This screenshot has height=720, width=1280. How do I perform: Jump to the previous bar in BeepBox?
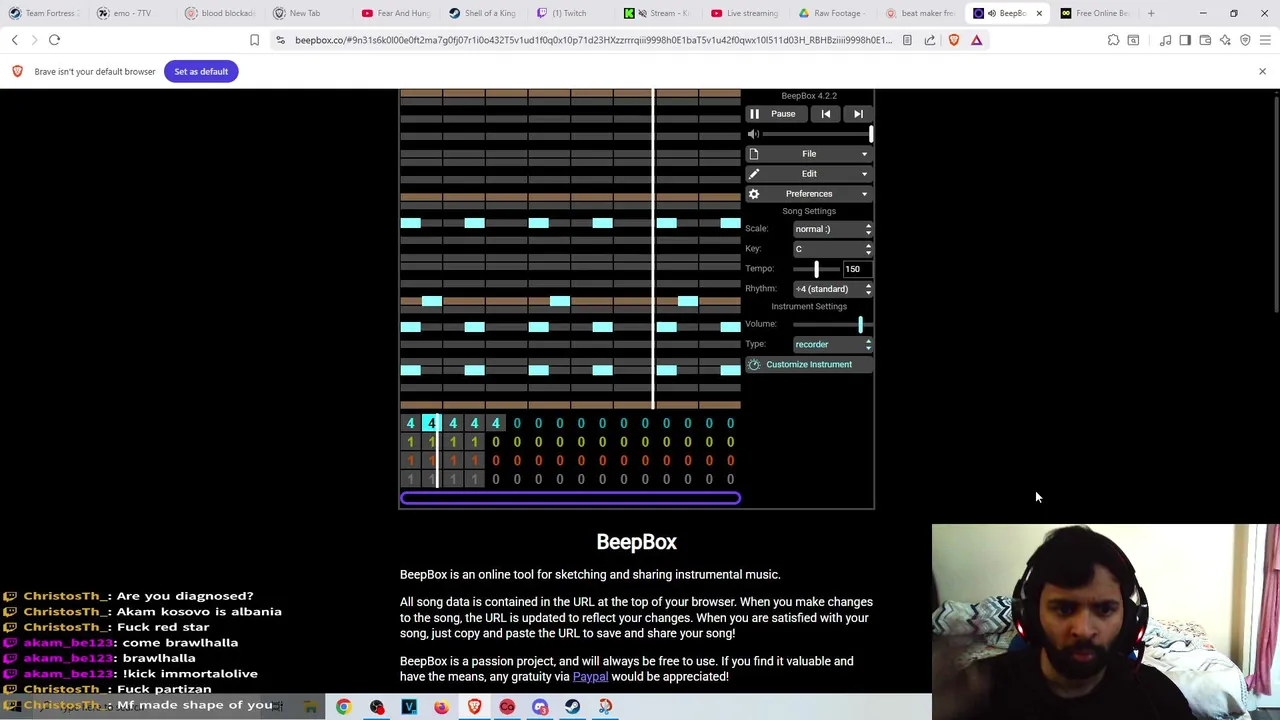coord(826,114)
